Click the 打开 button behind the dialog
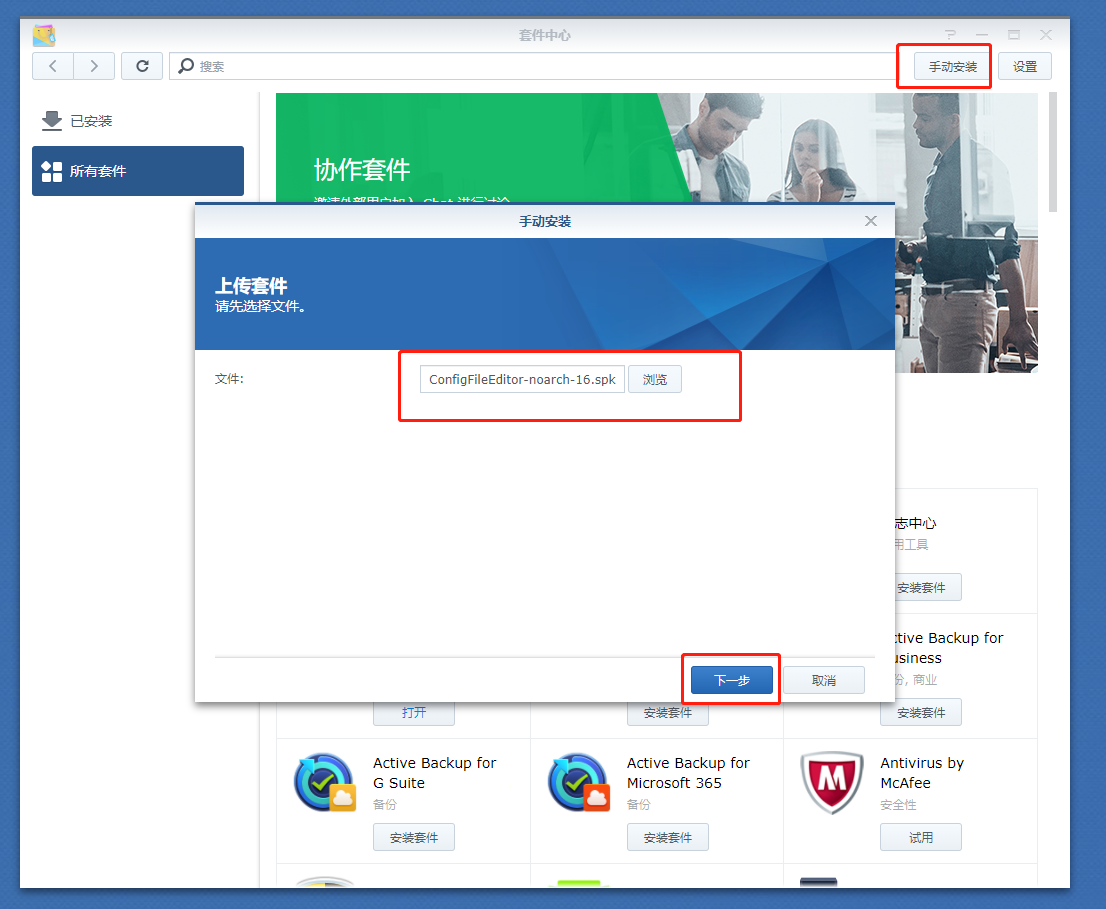This screenshot has height=909, width=1106. click(414, 713)
